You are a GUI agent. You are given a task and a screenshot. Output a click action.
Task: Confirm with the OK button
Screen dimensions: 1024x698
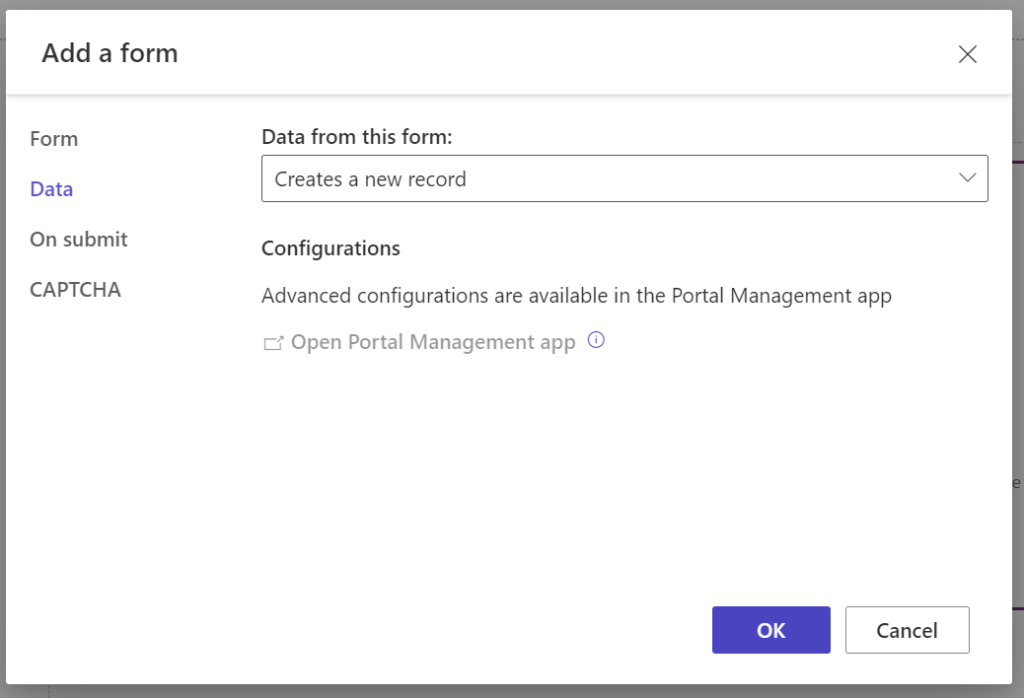click(x=771, y=630)
